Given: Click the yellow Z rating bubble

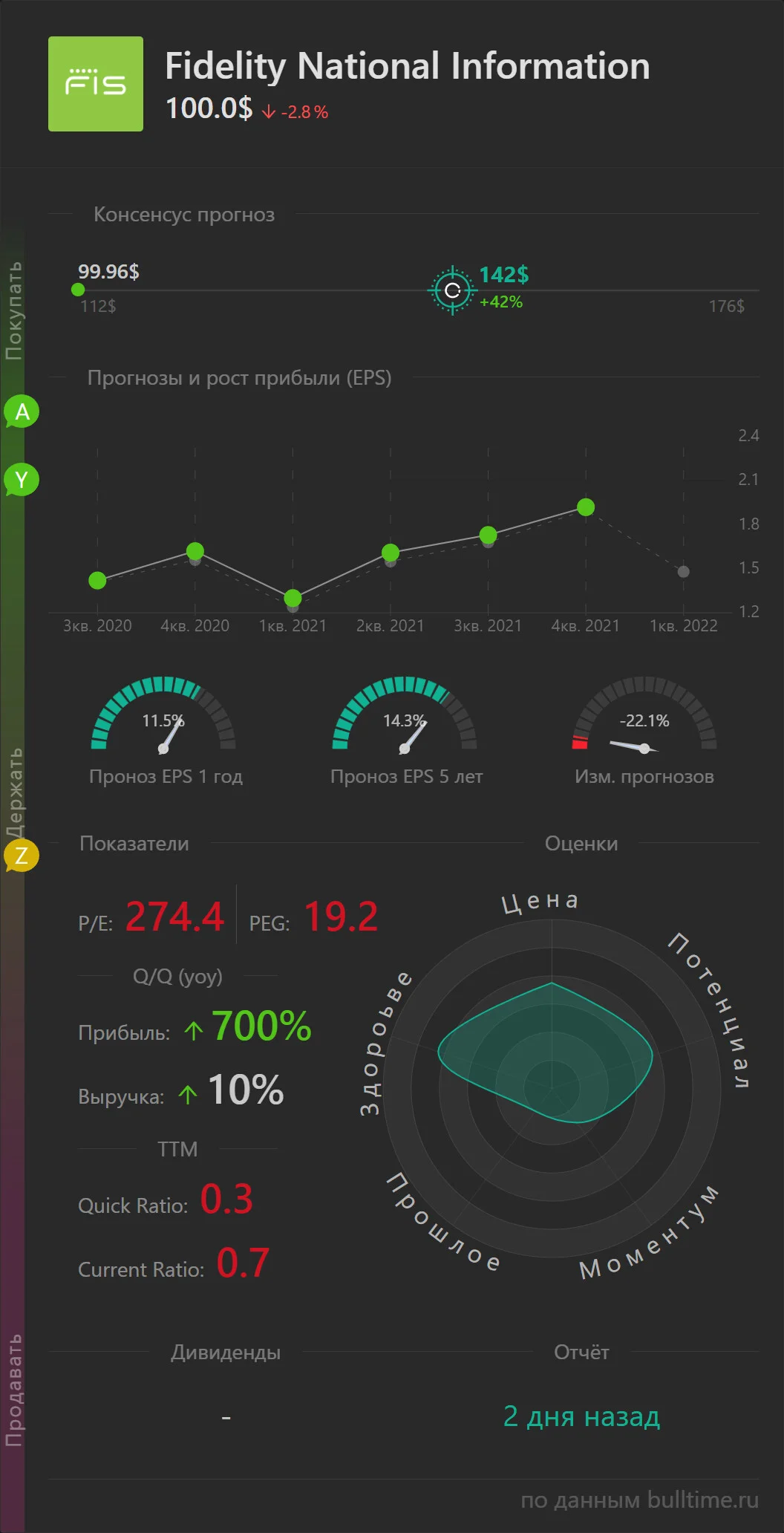Looking at the screenshot, I should point(22,856).
